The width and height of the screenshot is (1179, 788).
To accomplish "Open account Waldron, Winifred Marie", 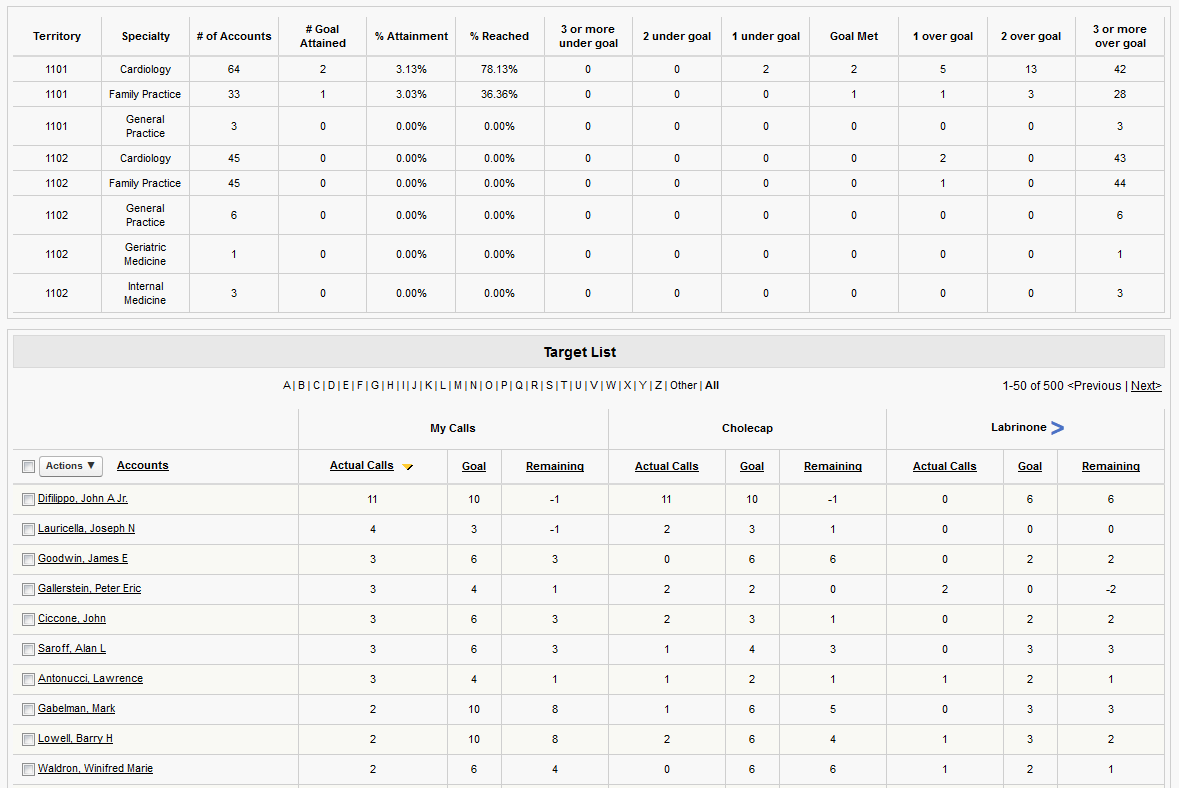I will 95,769.
